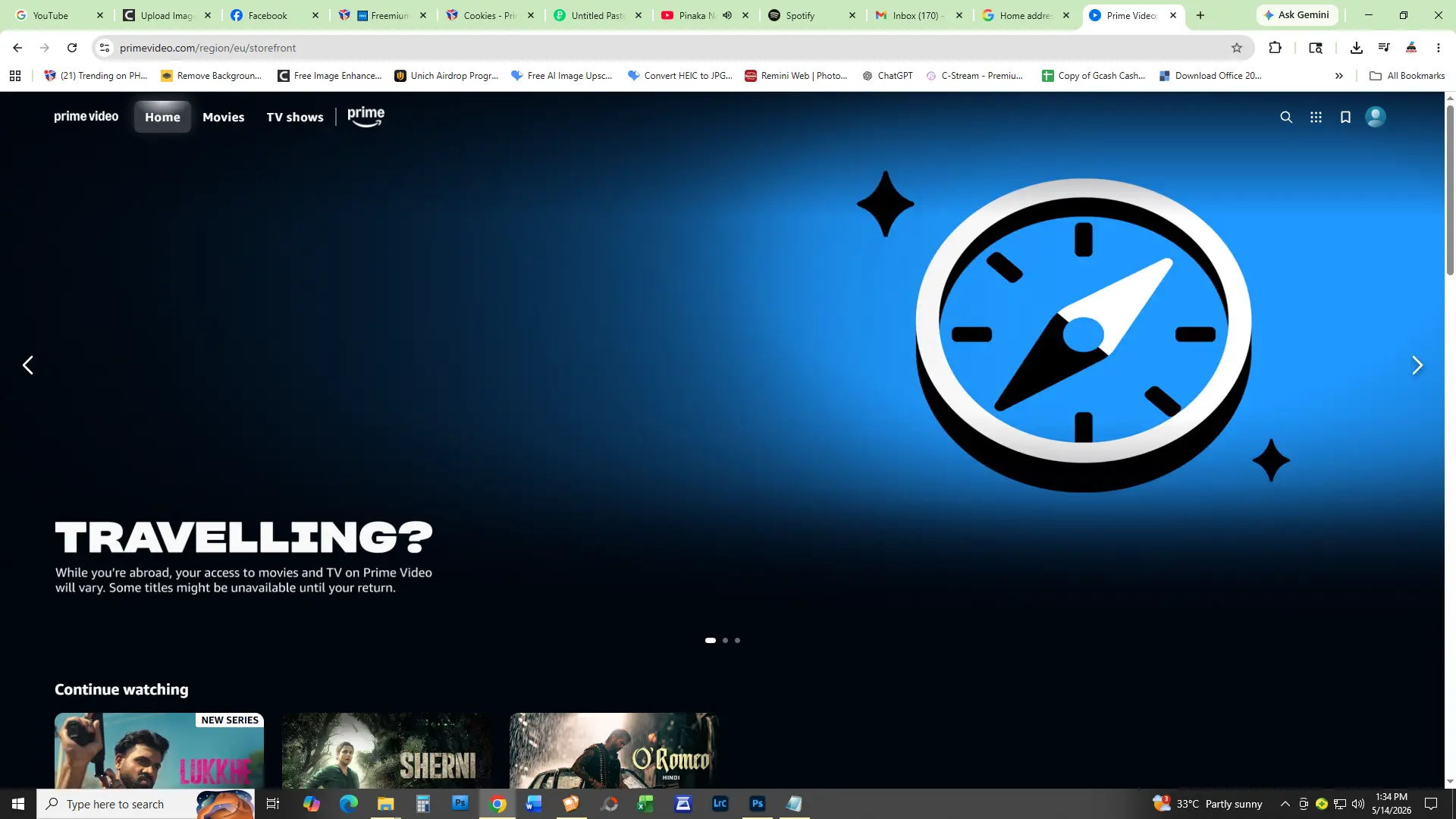This screenshot has height=819, width=1456.
Task: Select the second carousel indicator dot
Action: (725, 640)
